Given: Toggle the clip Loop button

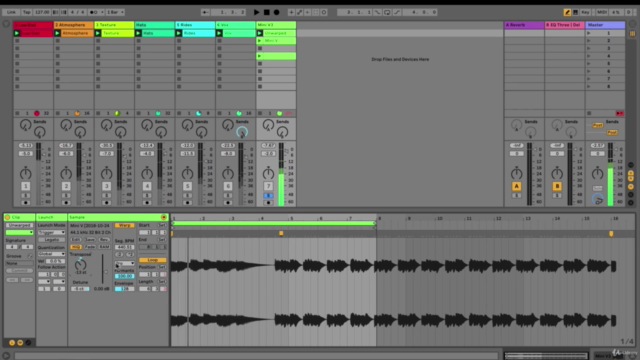Looking at the screenshot, I should point(153,260).
